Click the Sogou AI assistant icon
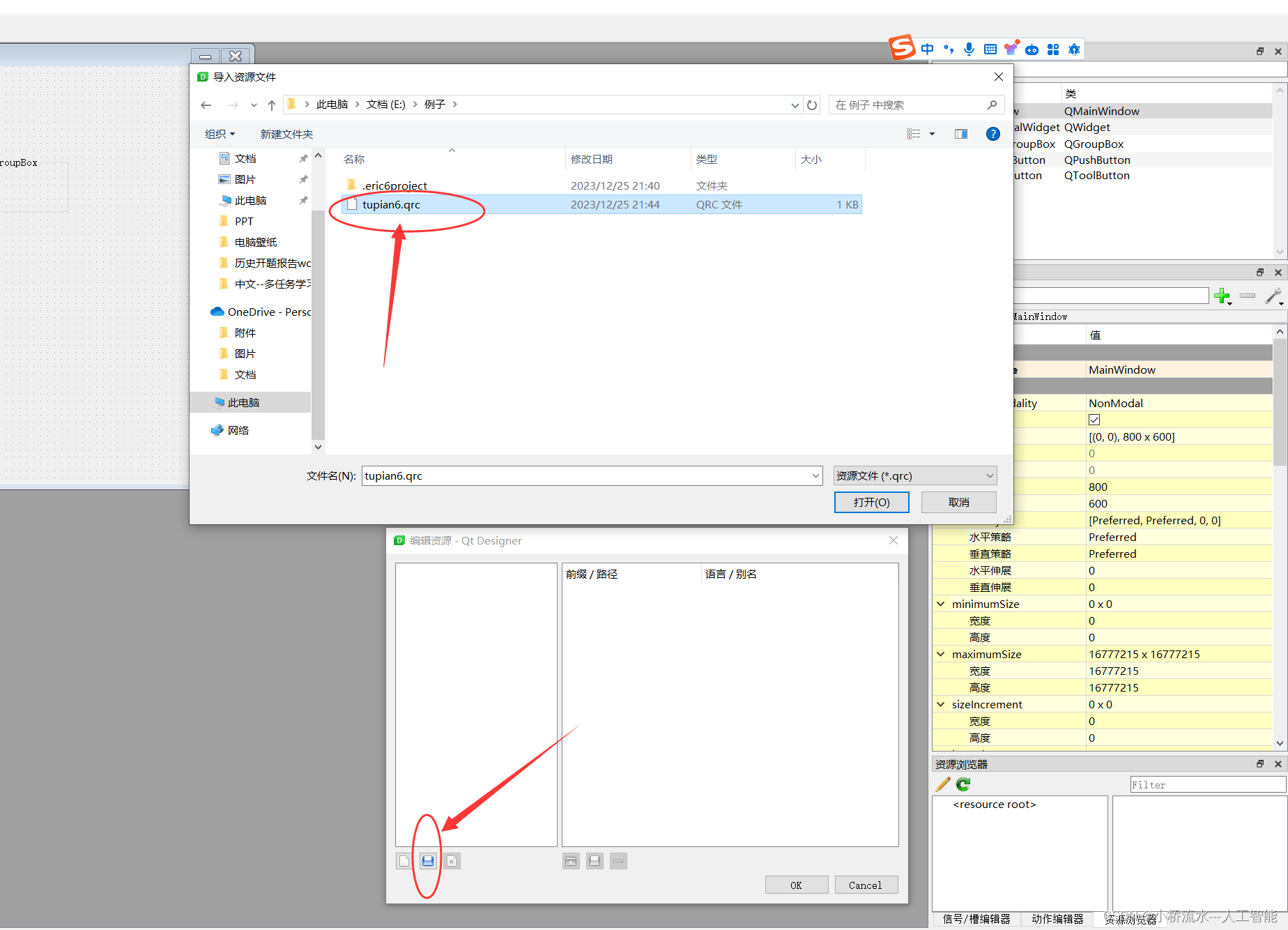The height and width of the screenshot is (930, 1288). click(x=1074, y=49)
